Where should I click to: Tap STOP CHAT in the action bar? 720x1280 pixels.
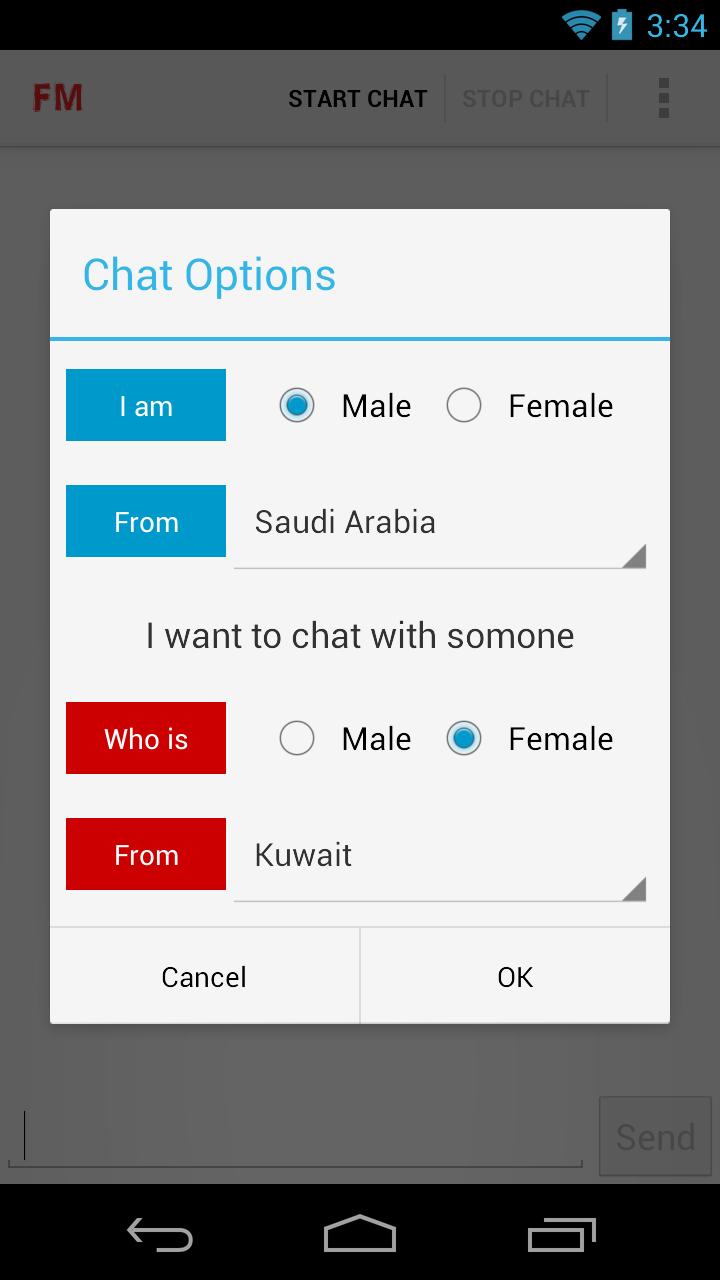pyautogui.click(x=525, y=98)
